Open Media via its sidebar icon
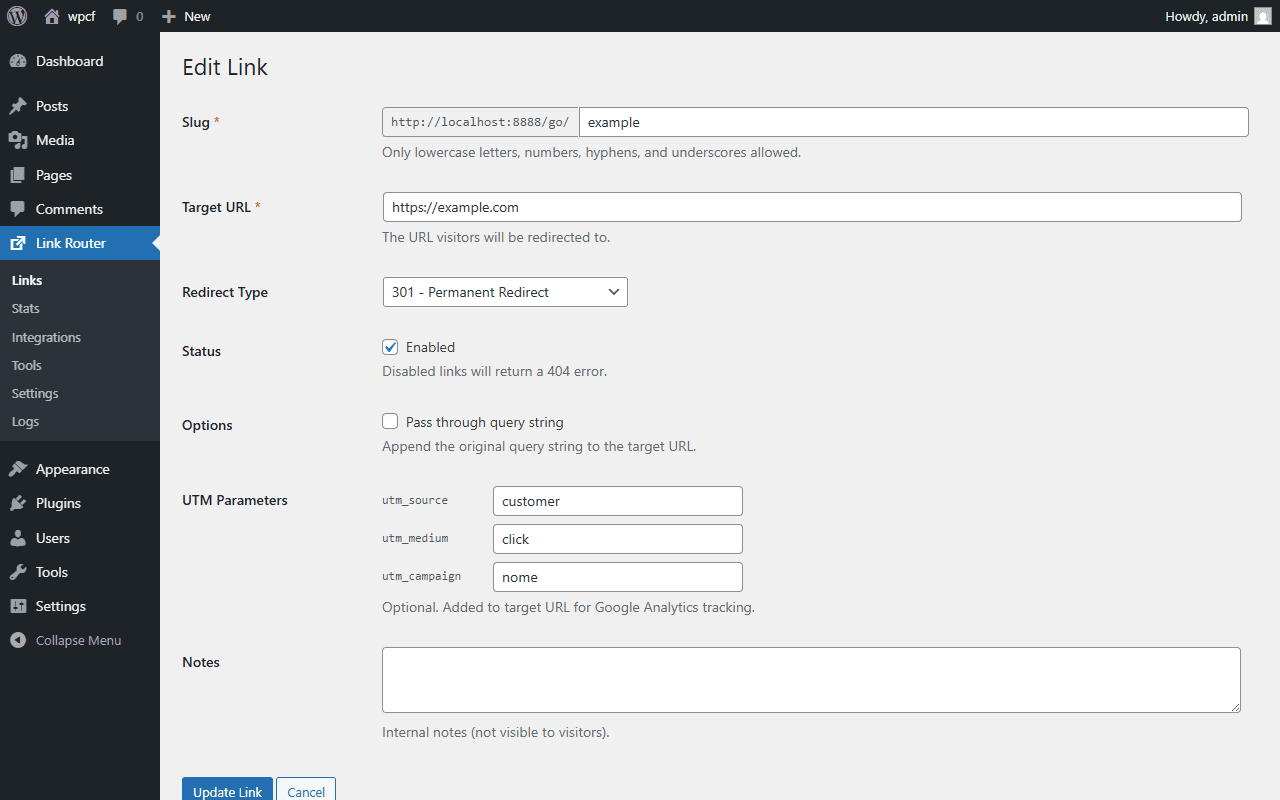This screenshot has width=1280, height=800. click(x=20, y=140)
